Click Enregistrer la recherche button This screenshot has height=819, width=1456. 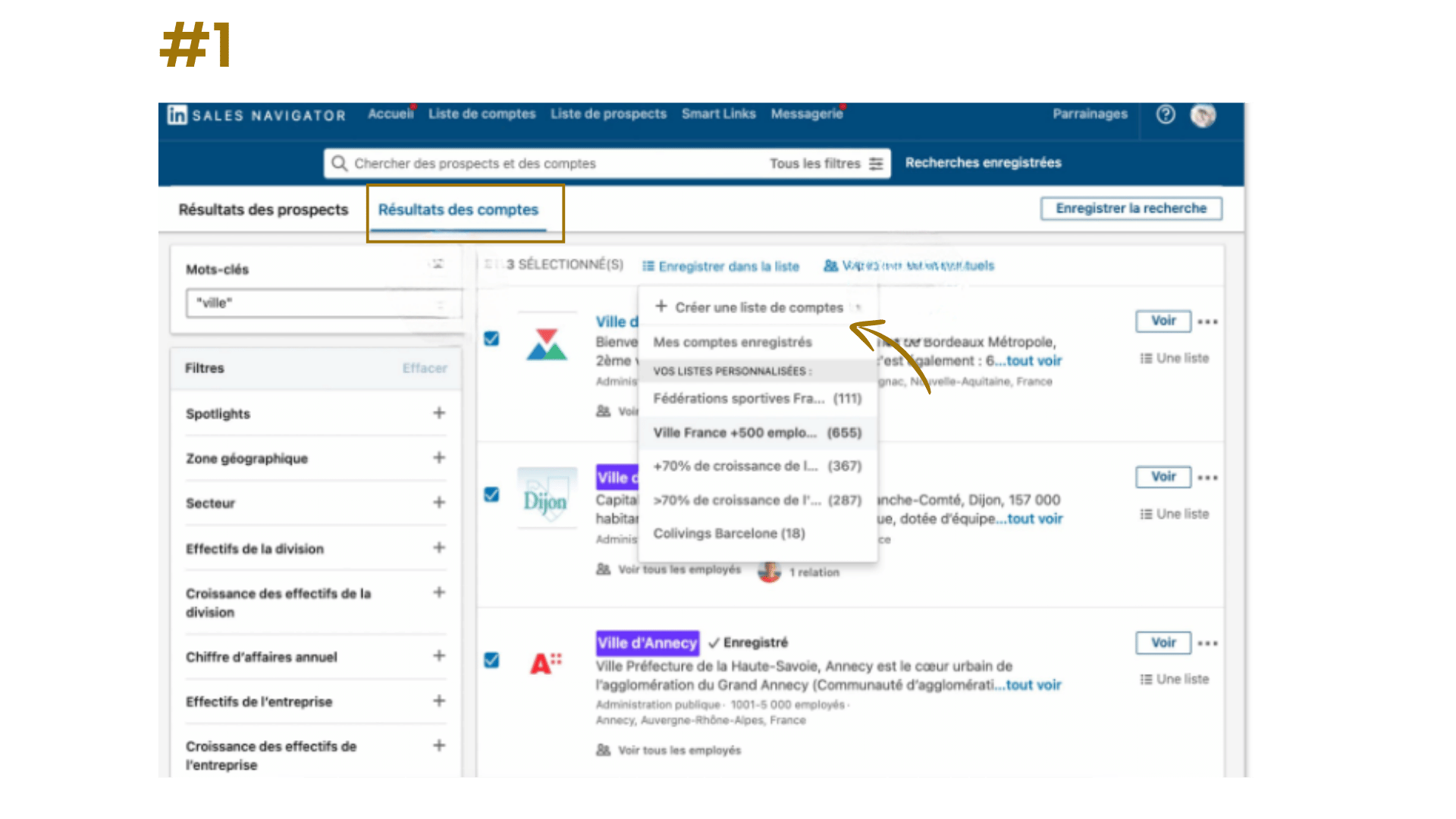click(1131, 208)
